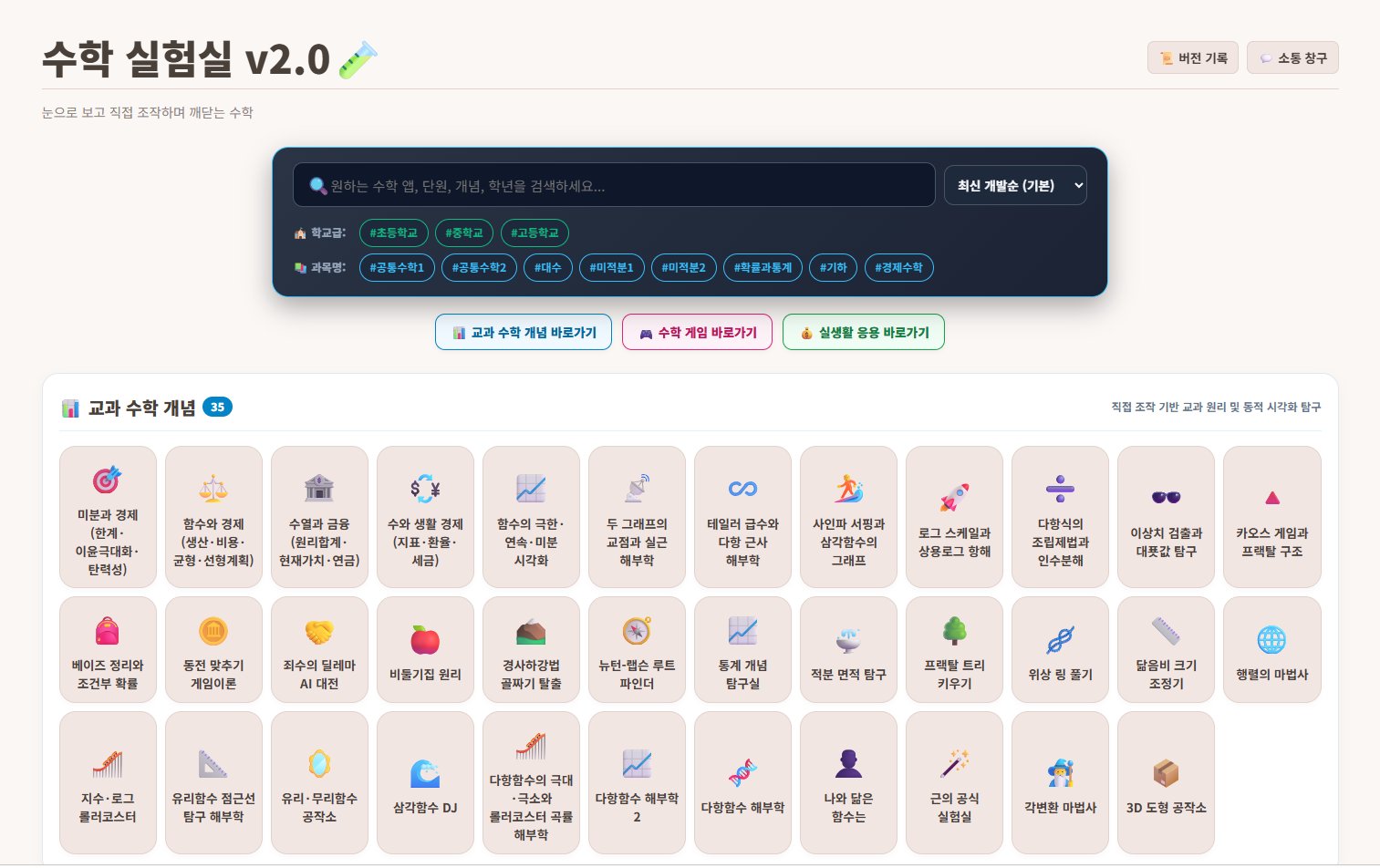The image size is (1380, 868).
Task: Select the 다항식의 조립제법과 인수분해 division card
Action: pos(1060,517)
